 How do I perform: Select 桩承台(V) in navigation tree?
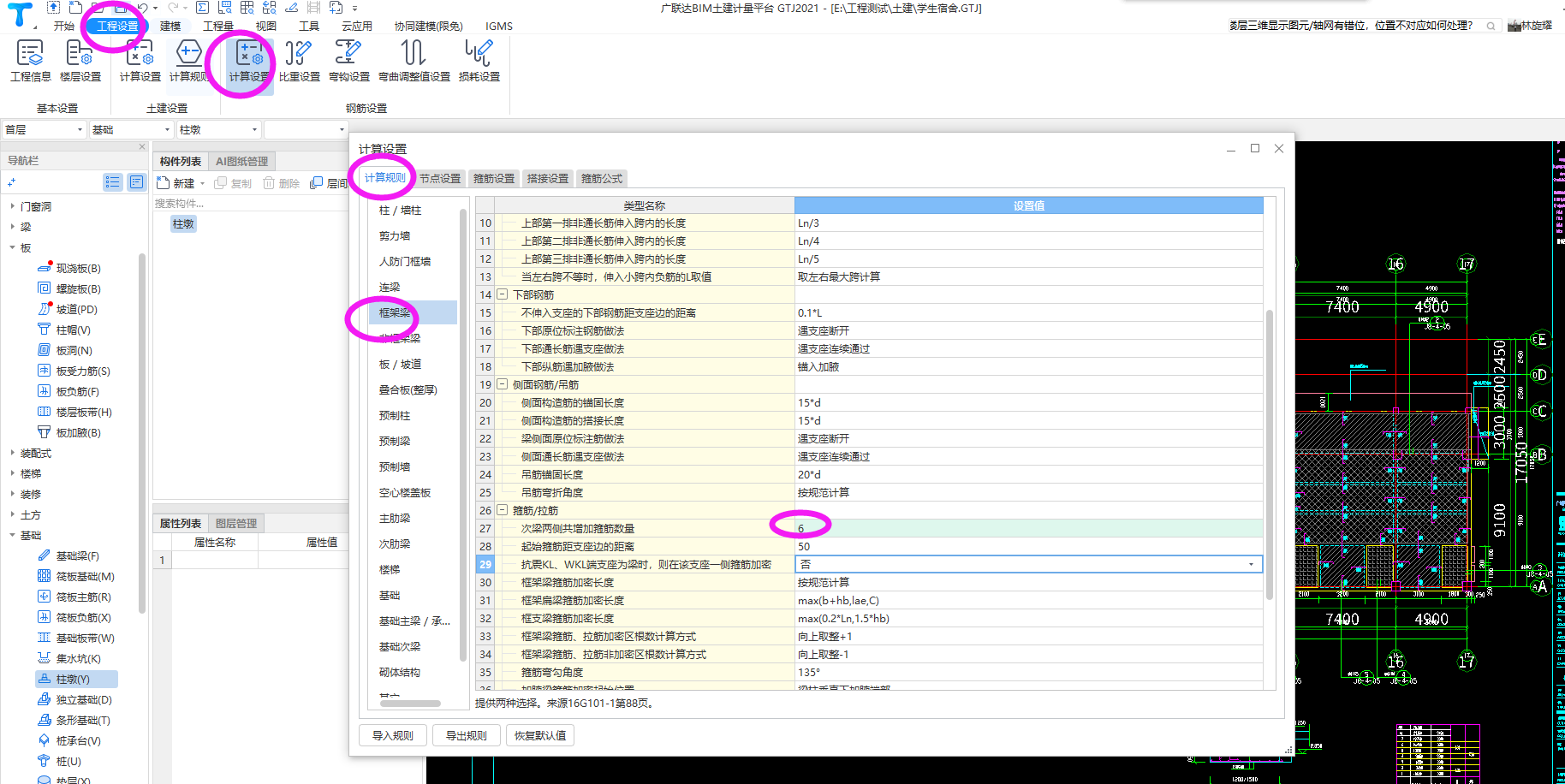coord(69,740)
